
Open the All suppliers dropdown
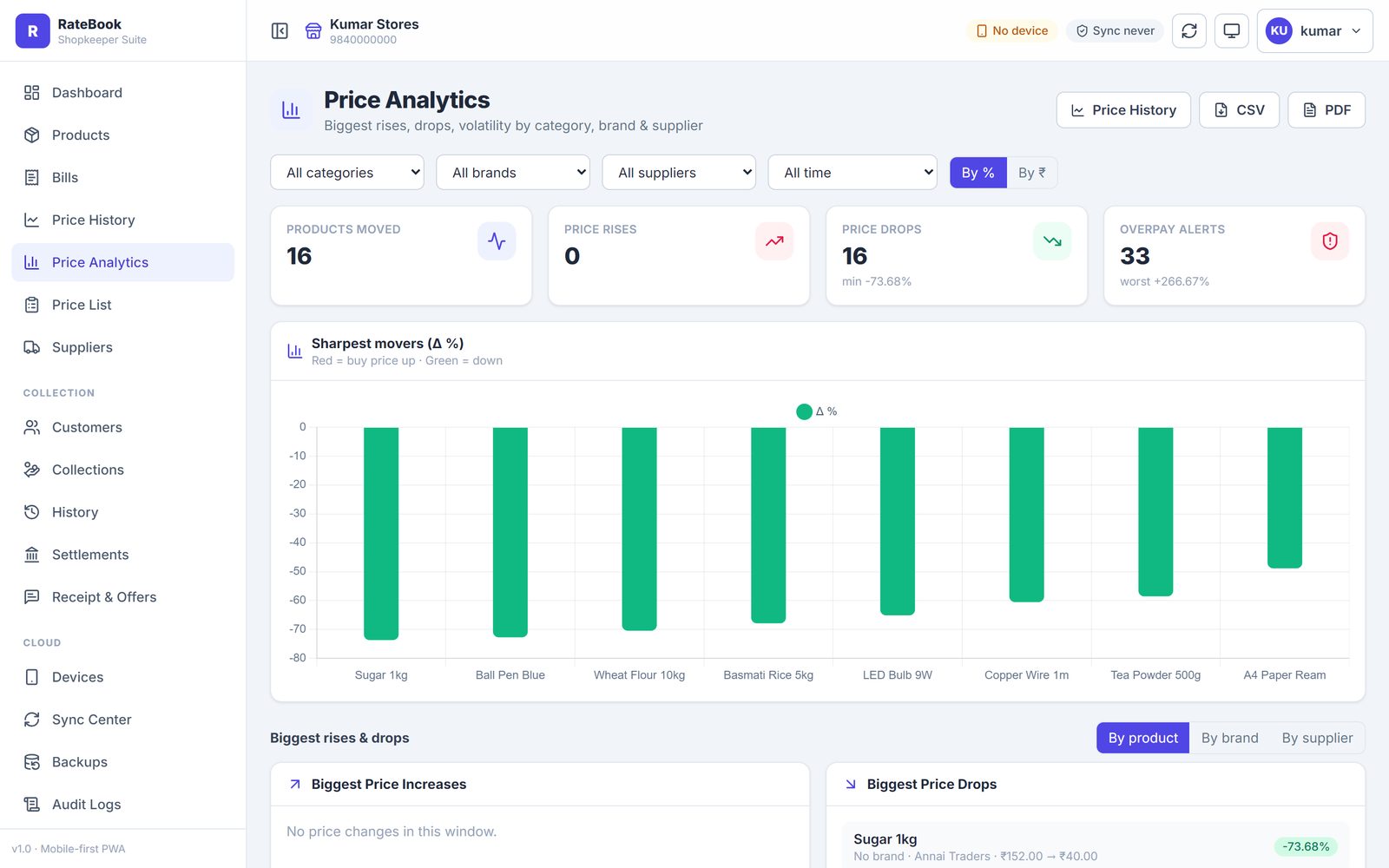click(x=679, y=173)
